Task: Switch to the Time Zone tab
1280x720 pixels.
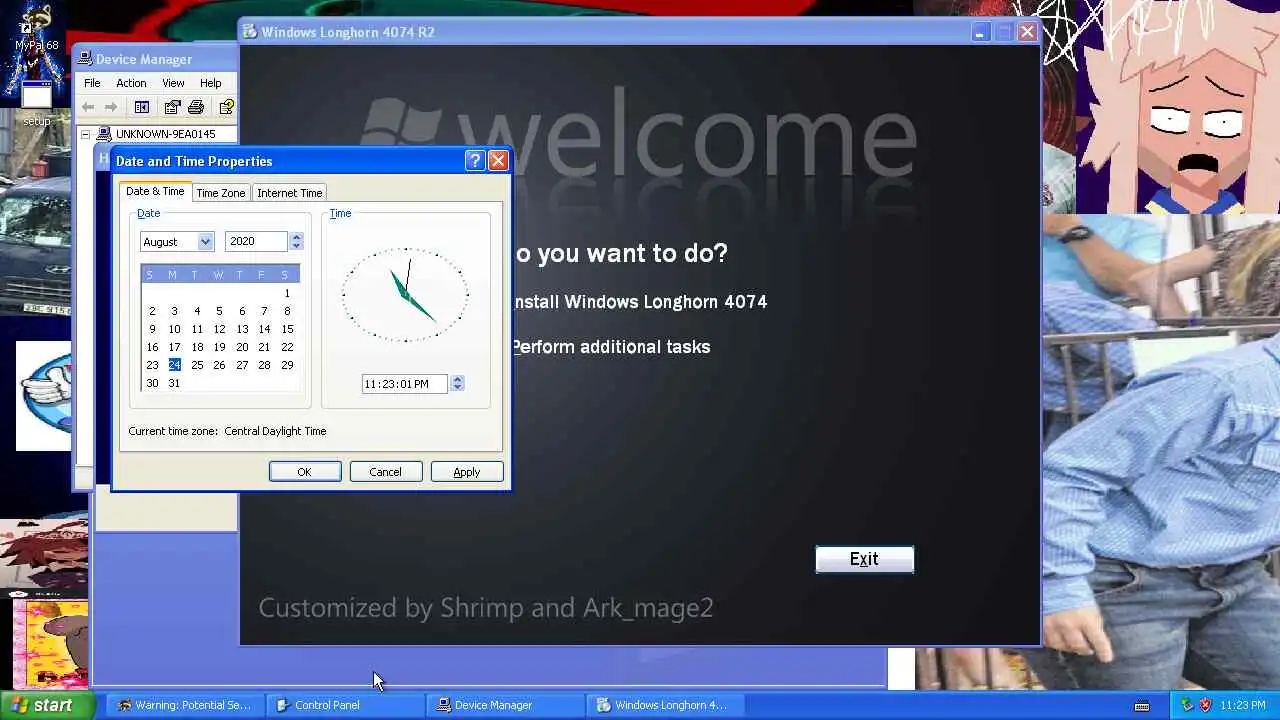Action: tap(220, 193)
